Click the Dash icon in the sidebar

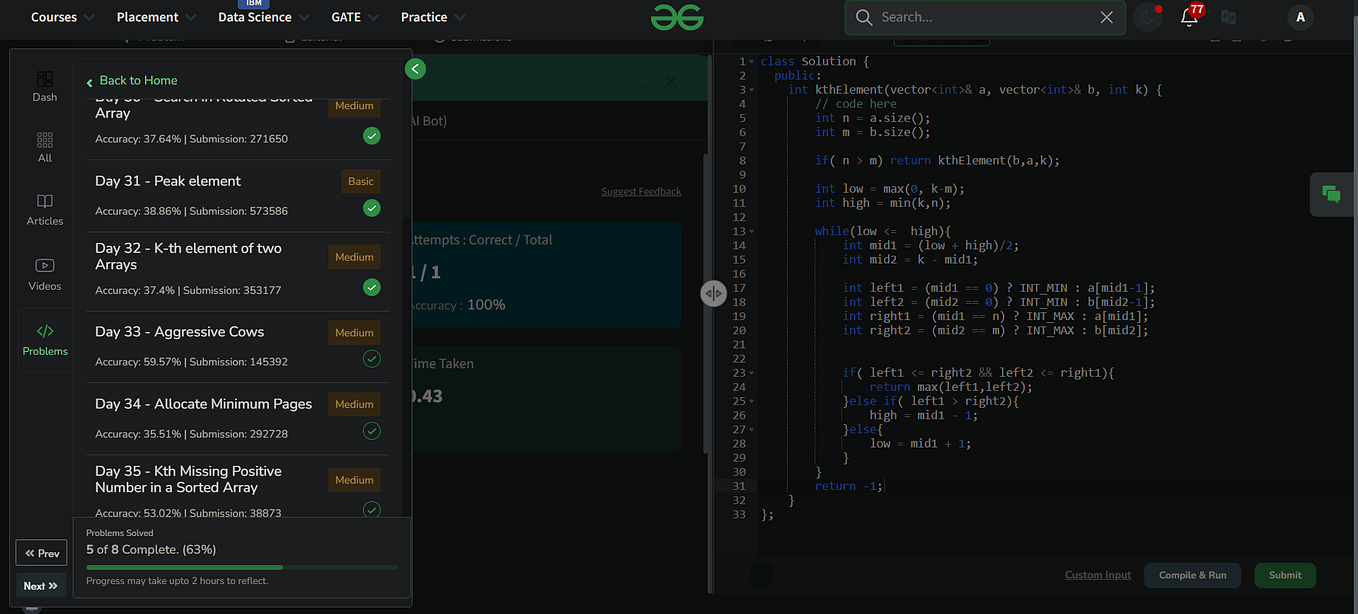pos(44,84)
